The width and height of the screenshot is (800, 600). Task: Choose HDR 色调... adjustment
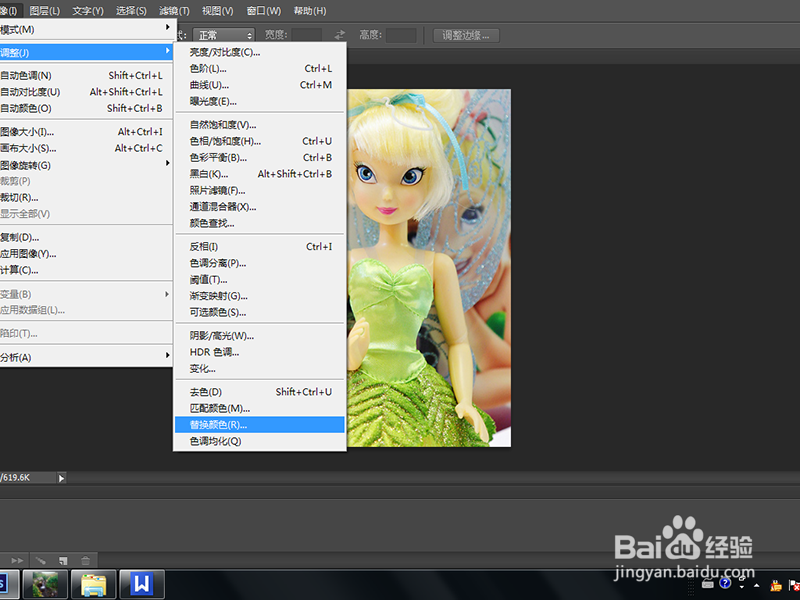click(260, 352)
